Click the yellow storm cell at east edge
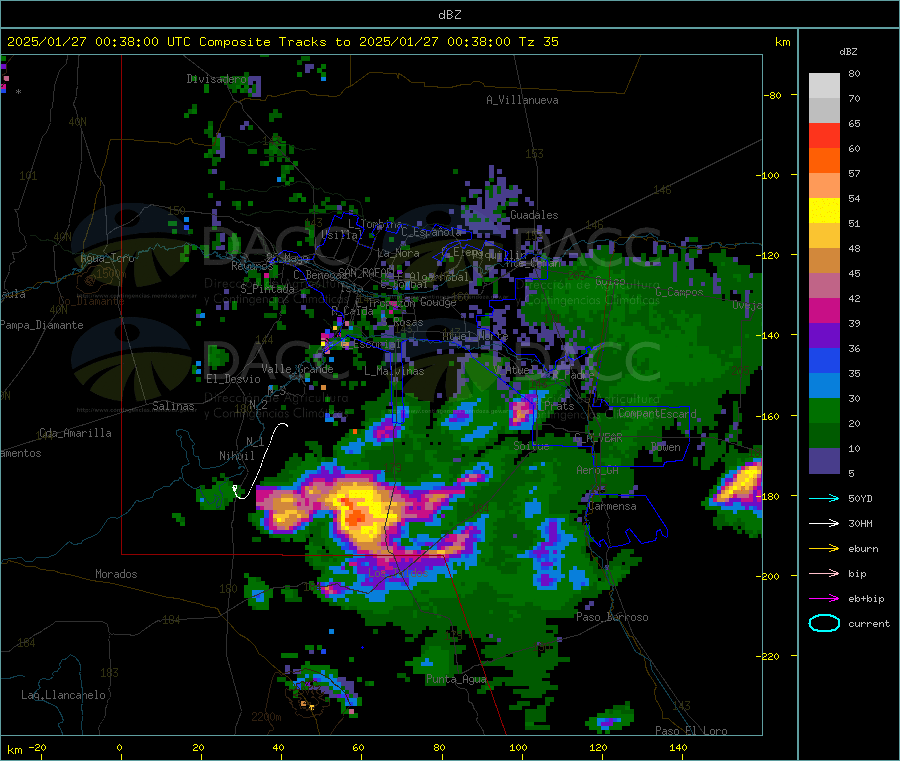This screenshot has width=900, height=761. [x=740, y=483]
